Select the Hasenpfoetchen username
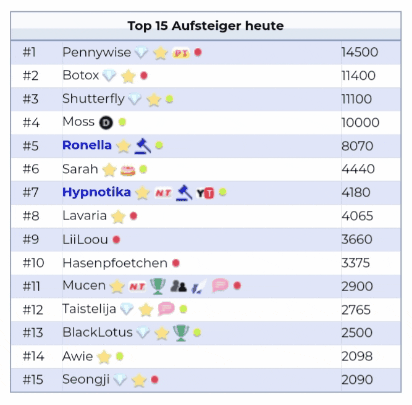 115,263
